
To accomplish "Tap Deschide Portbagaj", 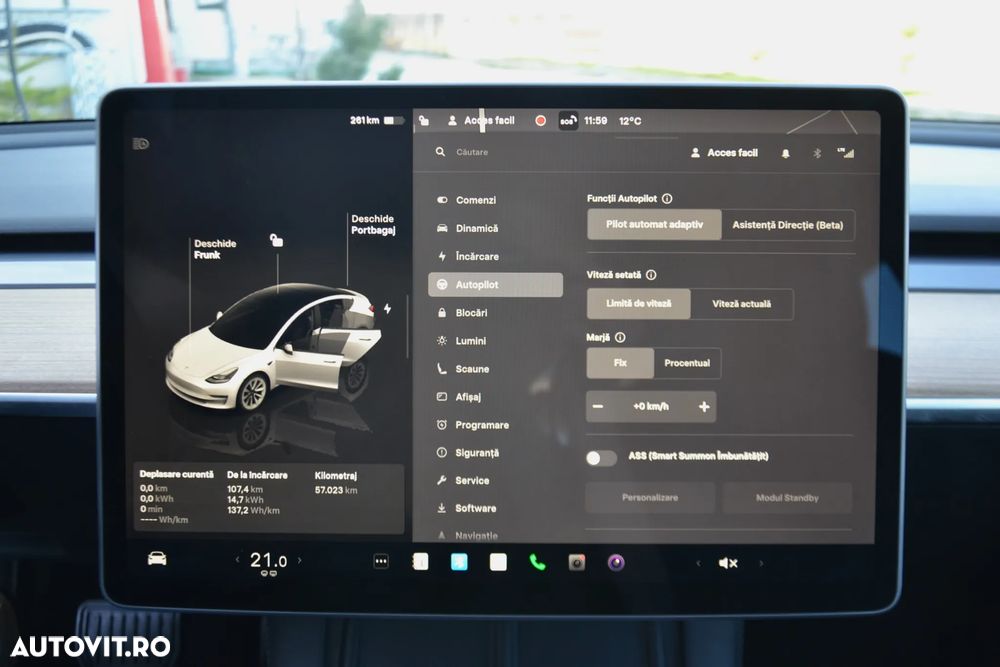I will click(x=373, y=224).
